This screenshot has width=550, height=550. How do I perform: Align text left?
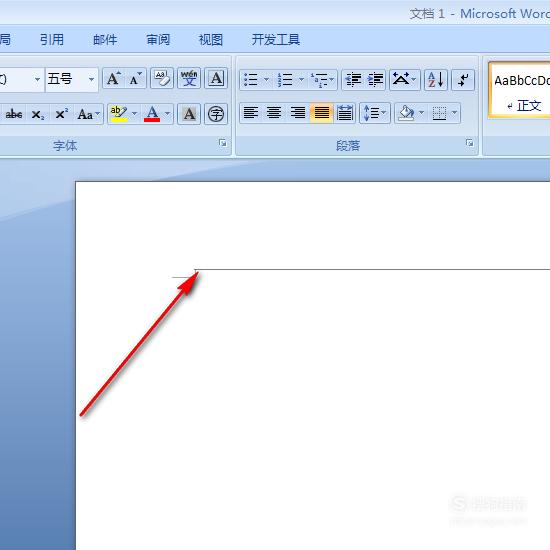(x=251, y=113)
